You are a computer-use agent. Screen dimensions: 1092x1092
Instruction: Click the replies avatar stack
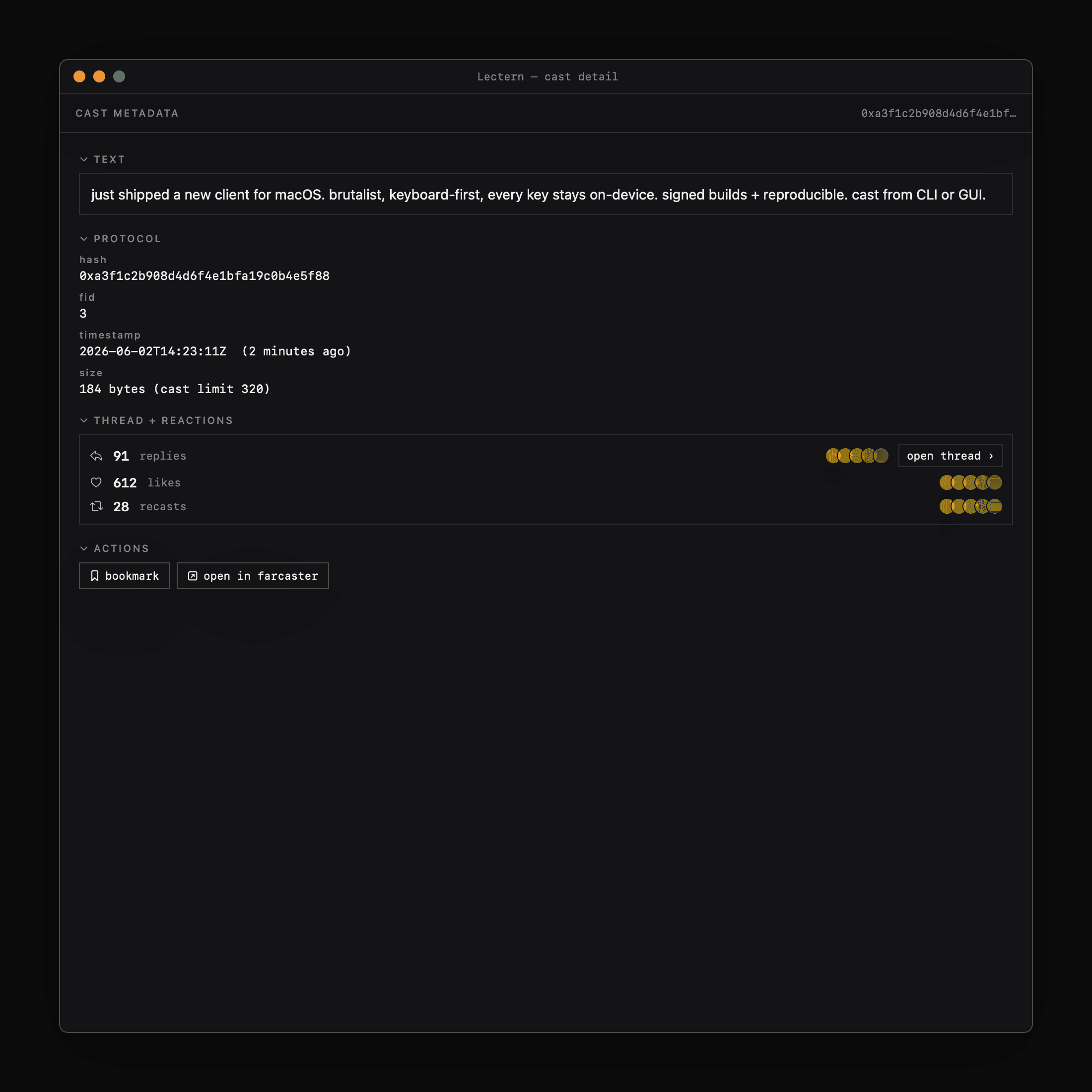click(857, 456)
